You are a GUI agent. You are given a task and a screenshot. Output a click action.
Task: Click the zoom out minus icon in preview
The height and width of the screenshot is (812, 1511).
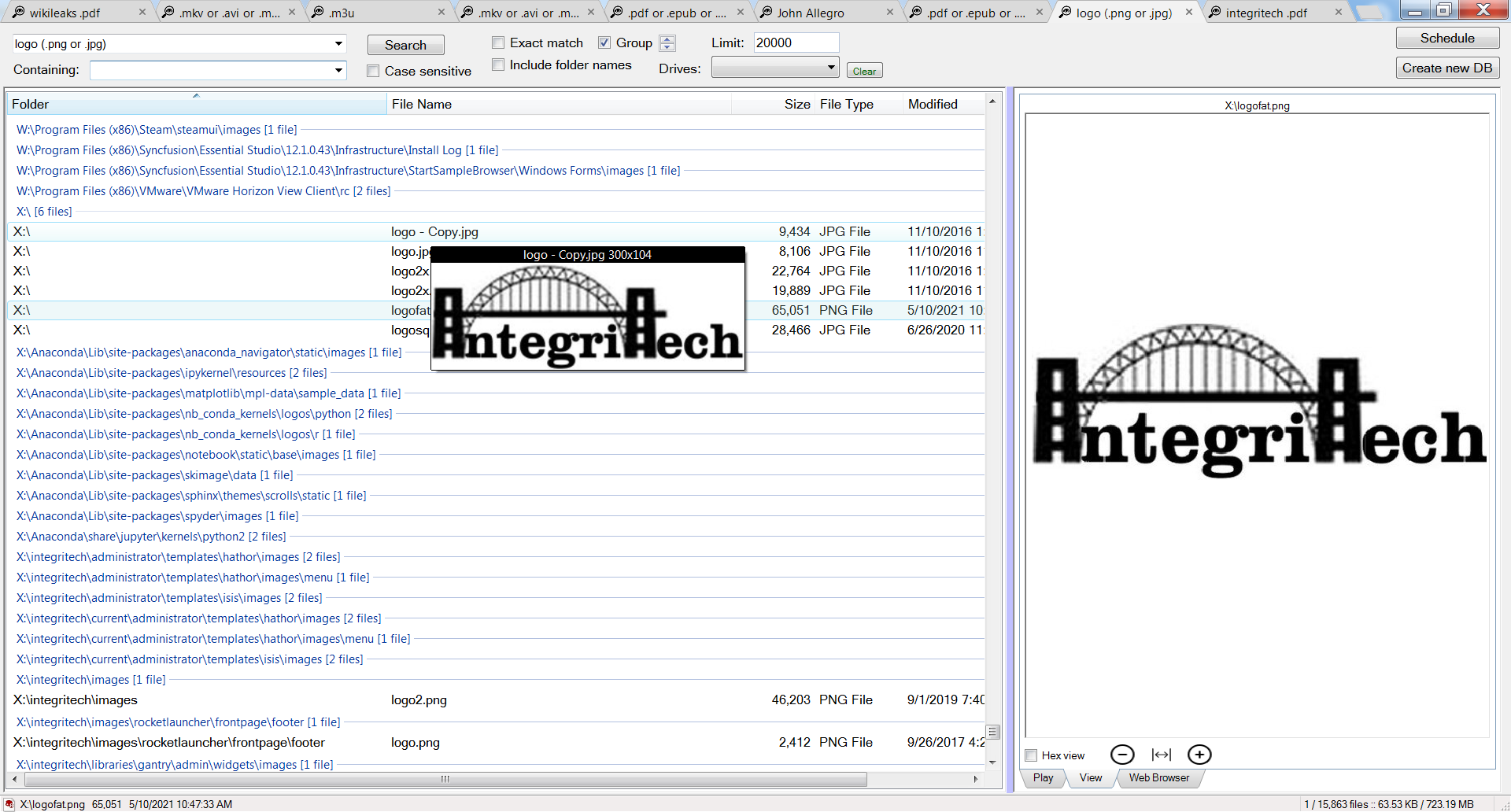point(1122,755)
